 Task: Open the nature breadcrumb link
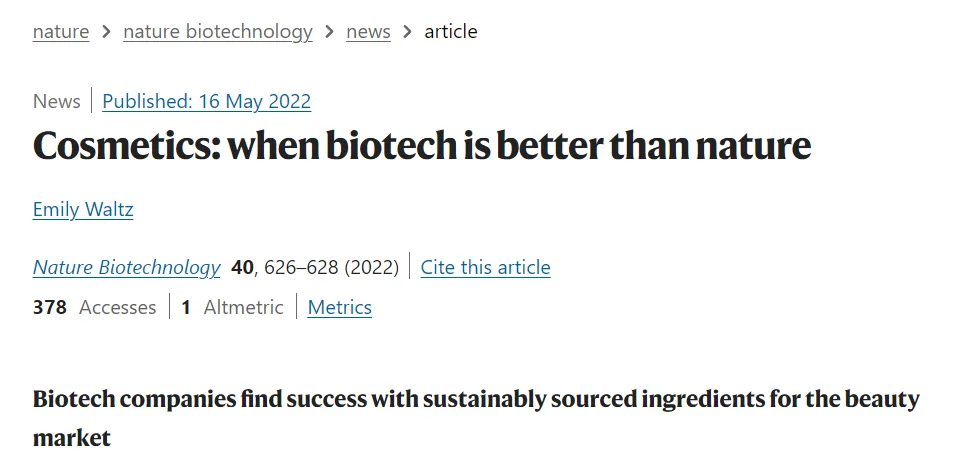tap(61, 32)
